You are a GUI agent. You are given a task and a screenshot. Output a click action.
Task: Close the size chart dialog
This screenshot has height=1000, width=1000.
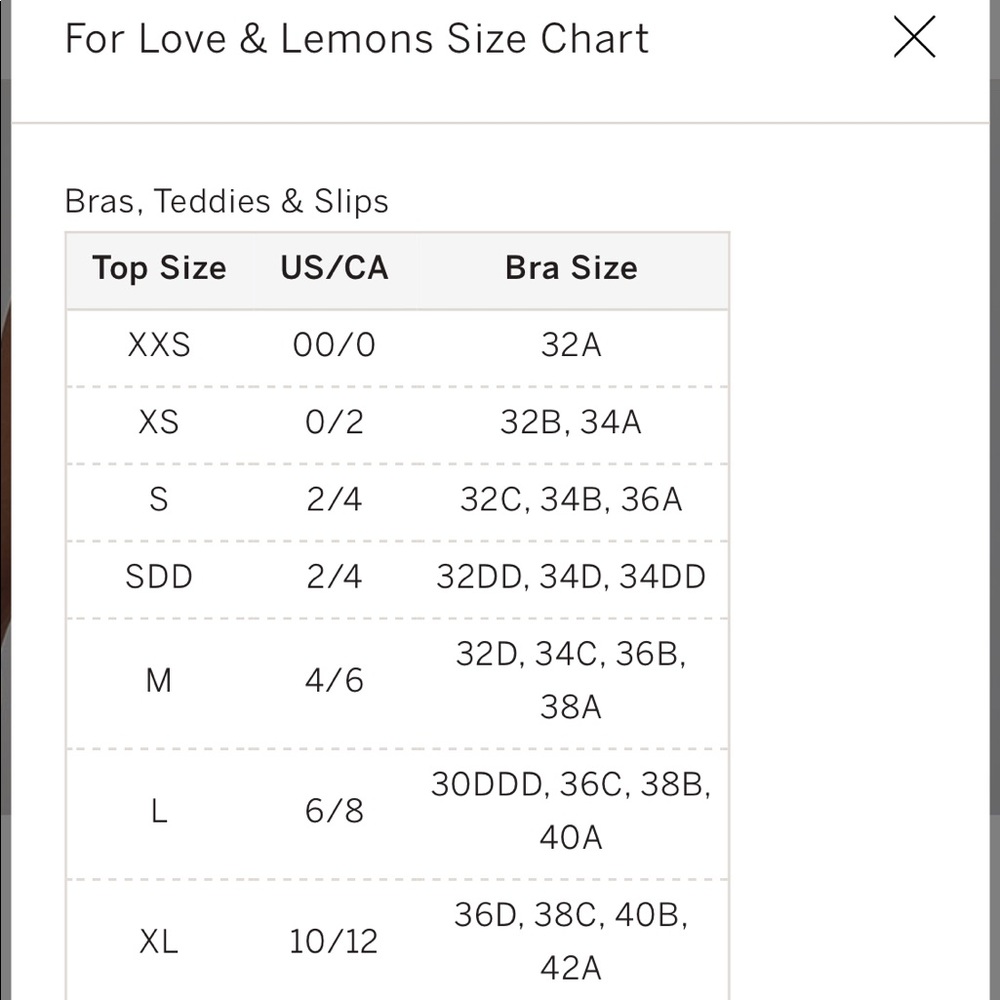[x=914, y=38]
